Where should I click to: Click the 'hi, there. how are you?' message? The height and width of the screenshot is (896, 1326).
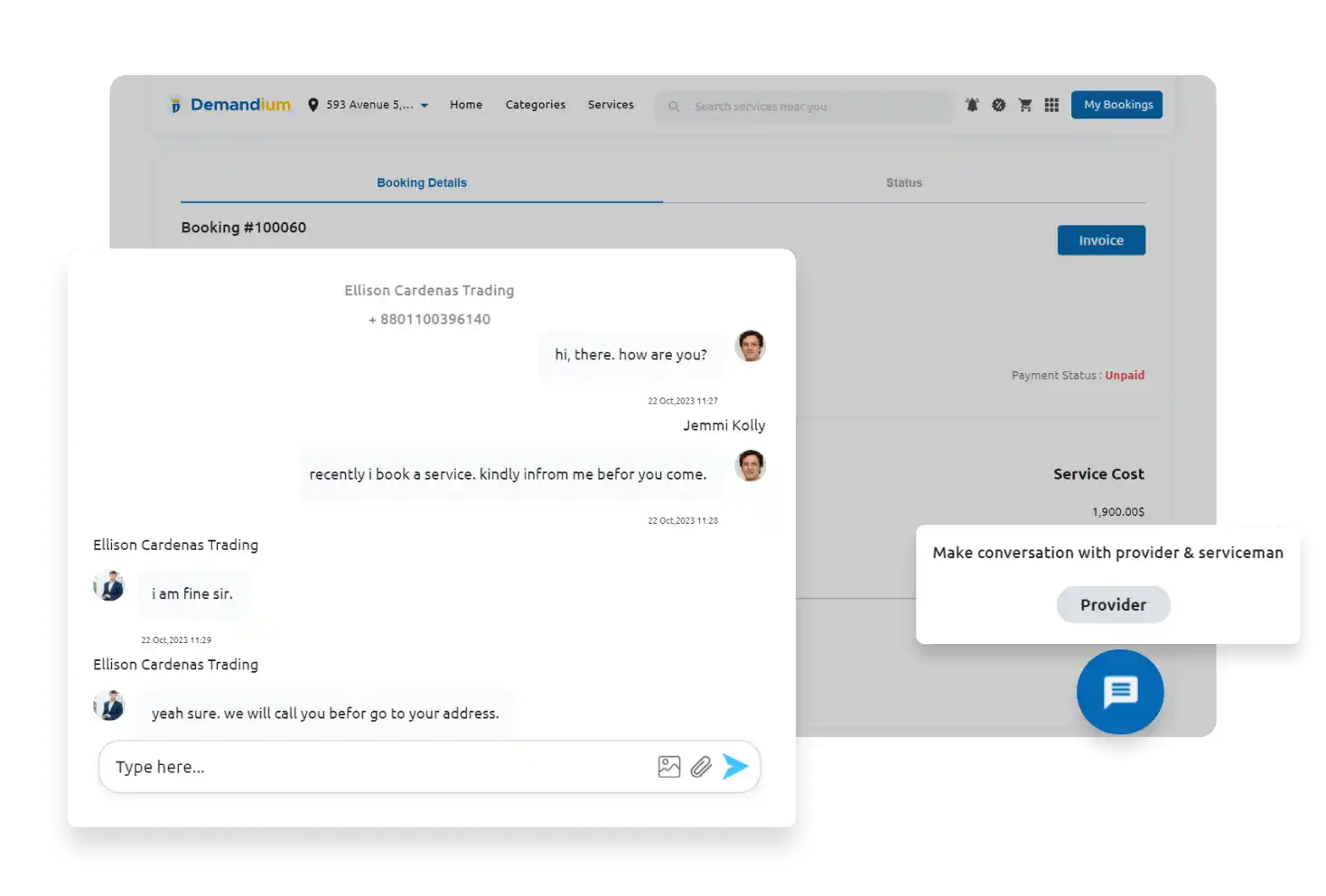click(630, 354)
